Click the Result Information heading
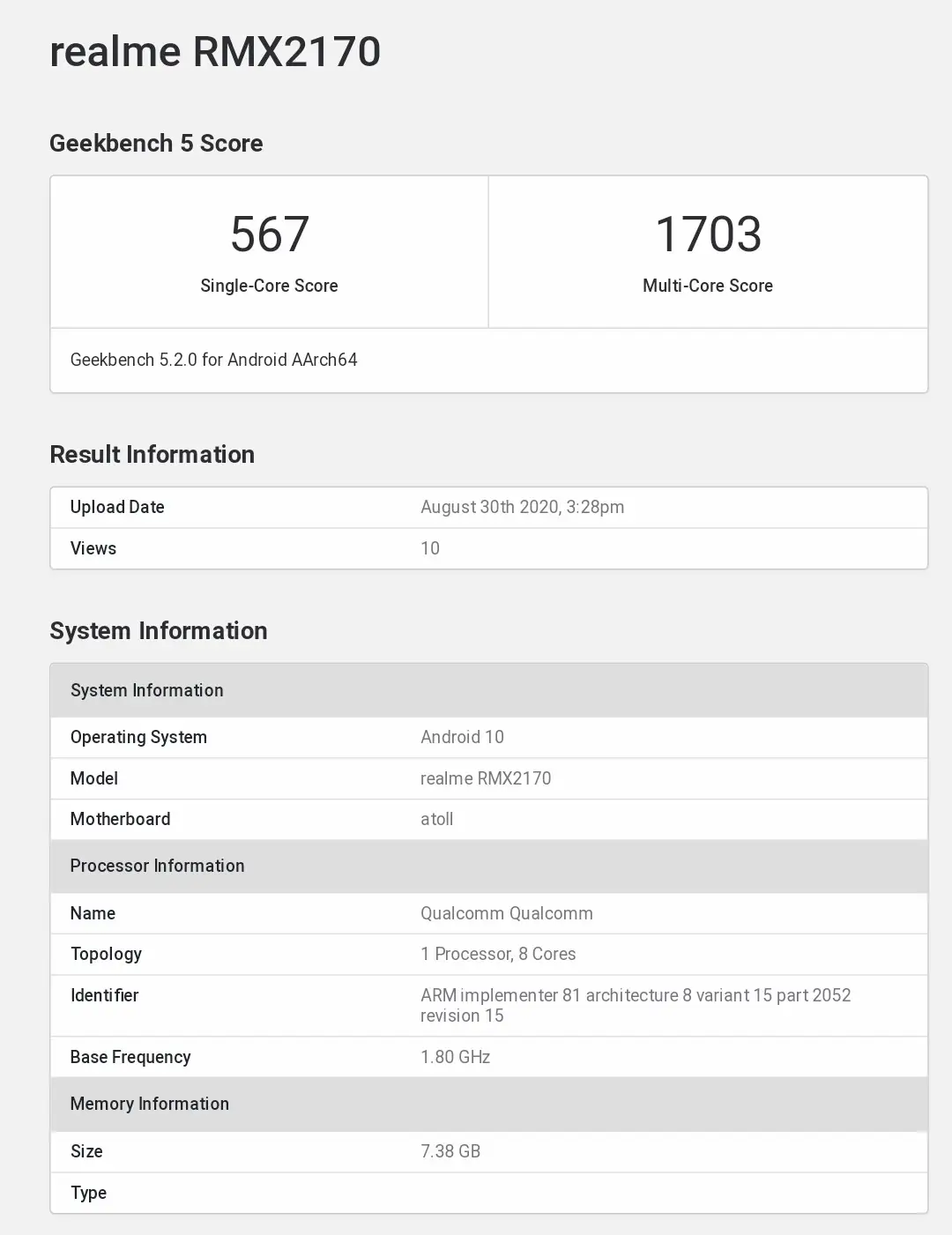Image resolution: width=952 pixels, height=1235 pixels. coord(152,454)
